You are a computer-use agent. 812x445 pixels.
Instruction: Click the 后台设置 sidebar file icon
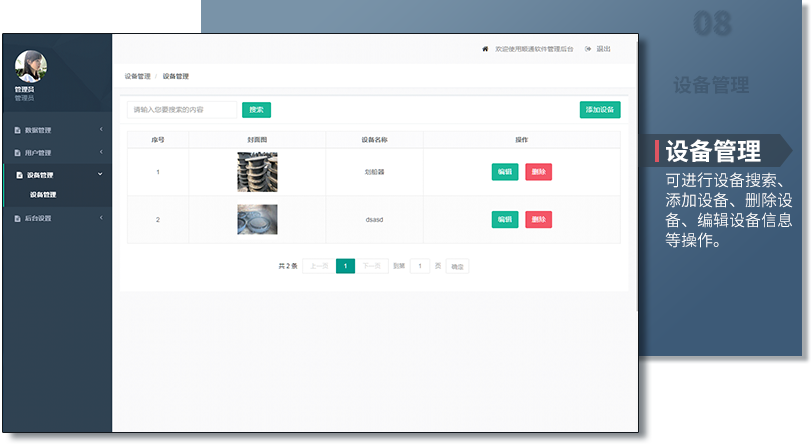point(17,218)
